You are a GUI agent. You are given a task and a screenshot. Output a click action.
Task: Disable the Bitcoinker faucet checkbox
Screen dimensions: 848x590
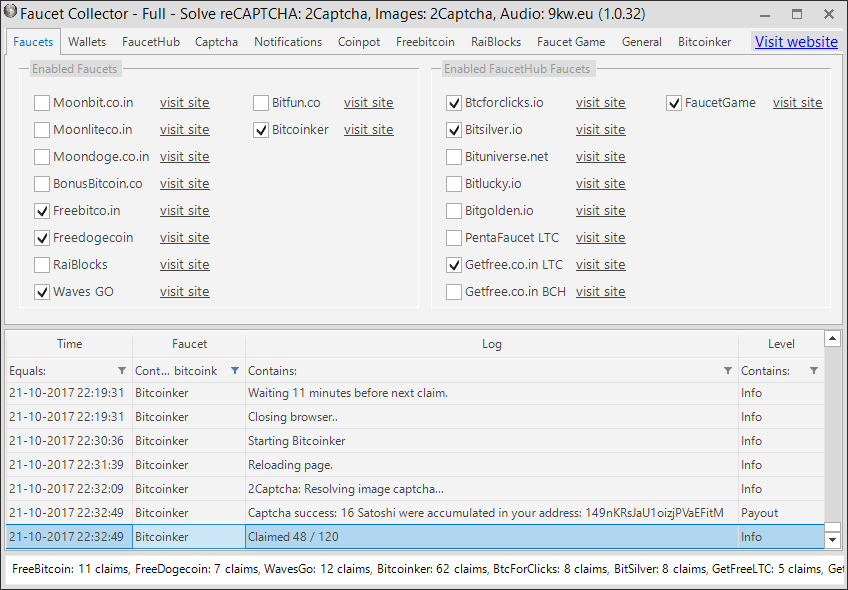[x=261, y=130]
